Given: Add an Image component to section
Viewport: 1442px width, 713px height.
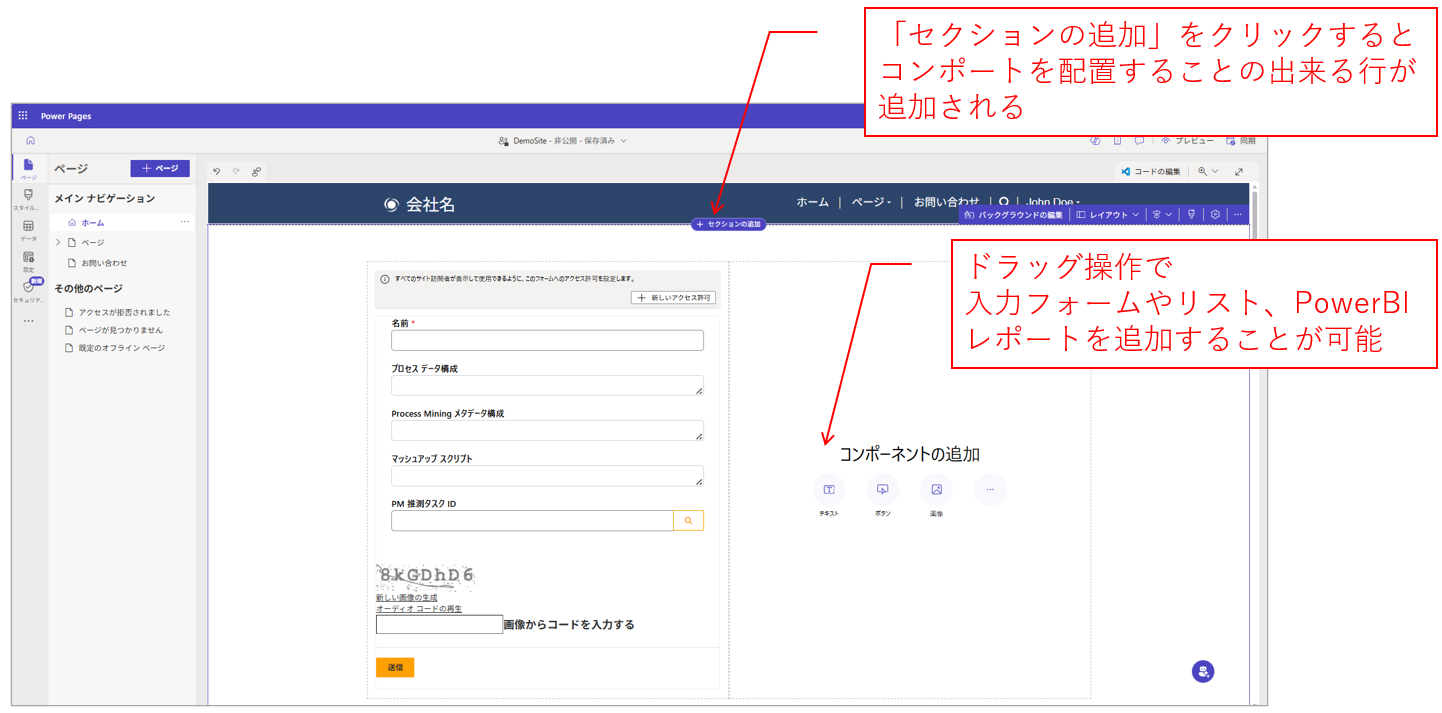Looking at the screenshot, I should pos(937,490).
